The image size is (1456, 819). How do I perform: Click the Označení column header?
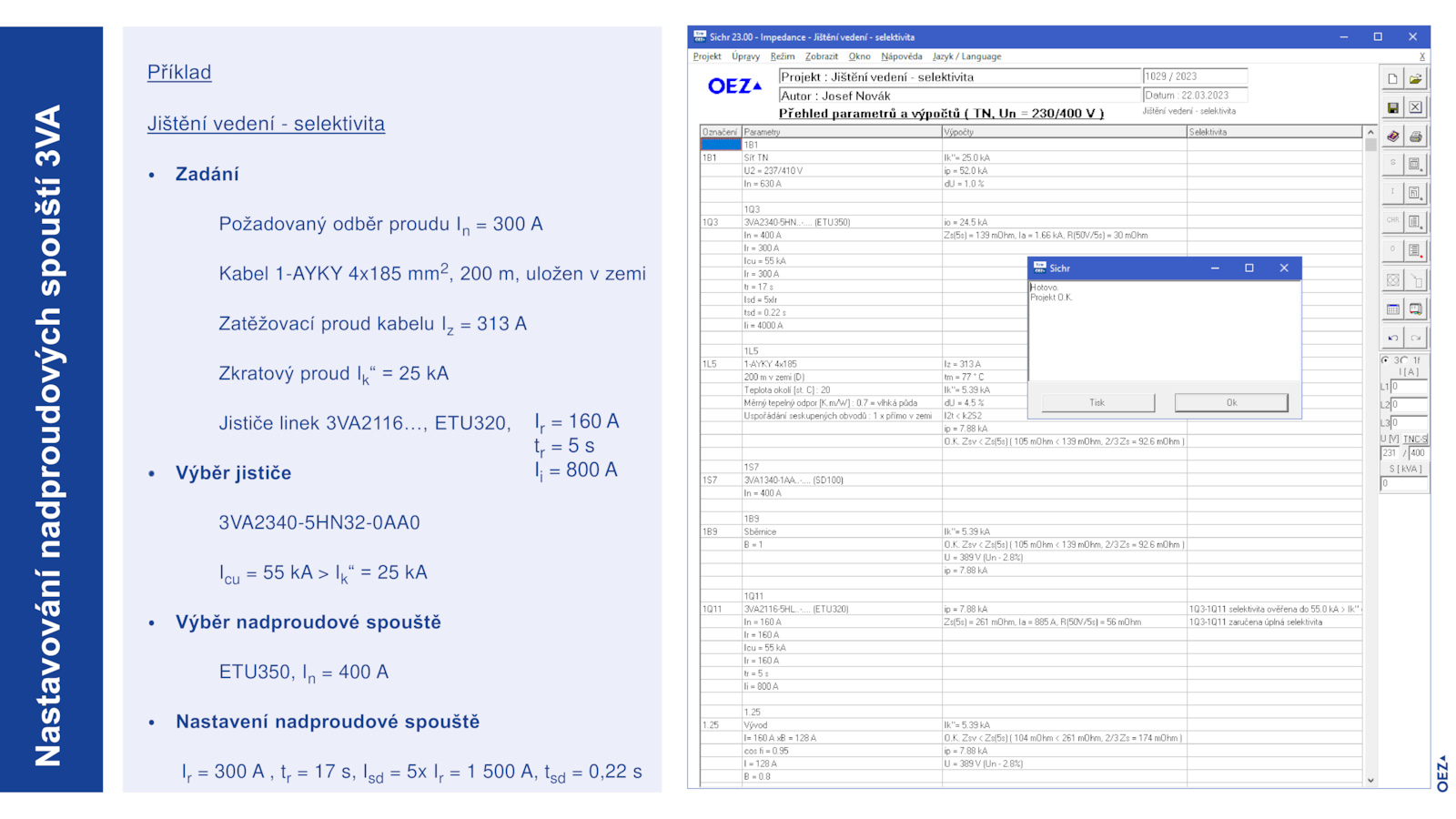pos(720,132)
